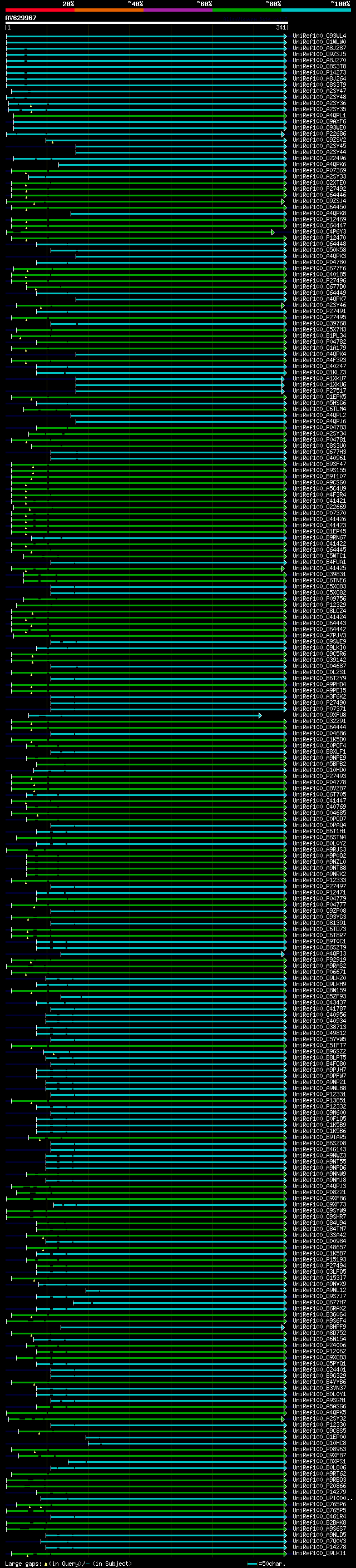Select hit label UniRef100_A4QPK6

pos(319,164)
